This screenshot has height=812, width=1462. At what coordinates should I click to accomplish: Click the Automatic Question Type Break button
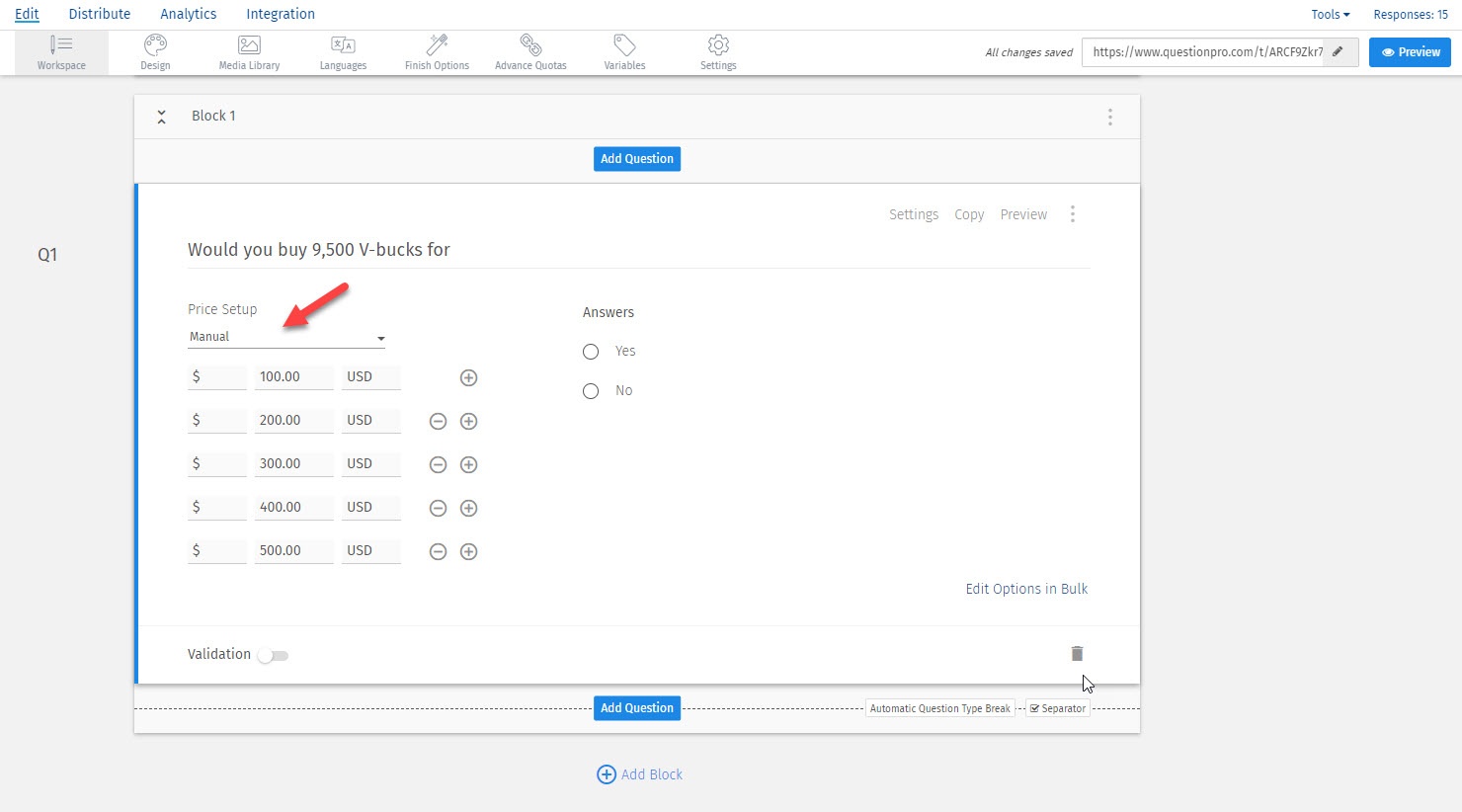click(x=940, y=708)
